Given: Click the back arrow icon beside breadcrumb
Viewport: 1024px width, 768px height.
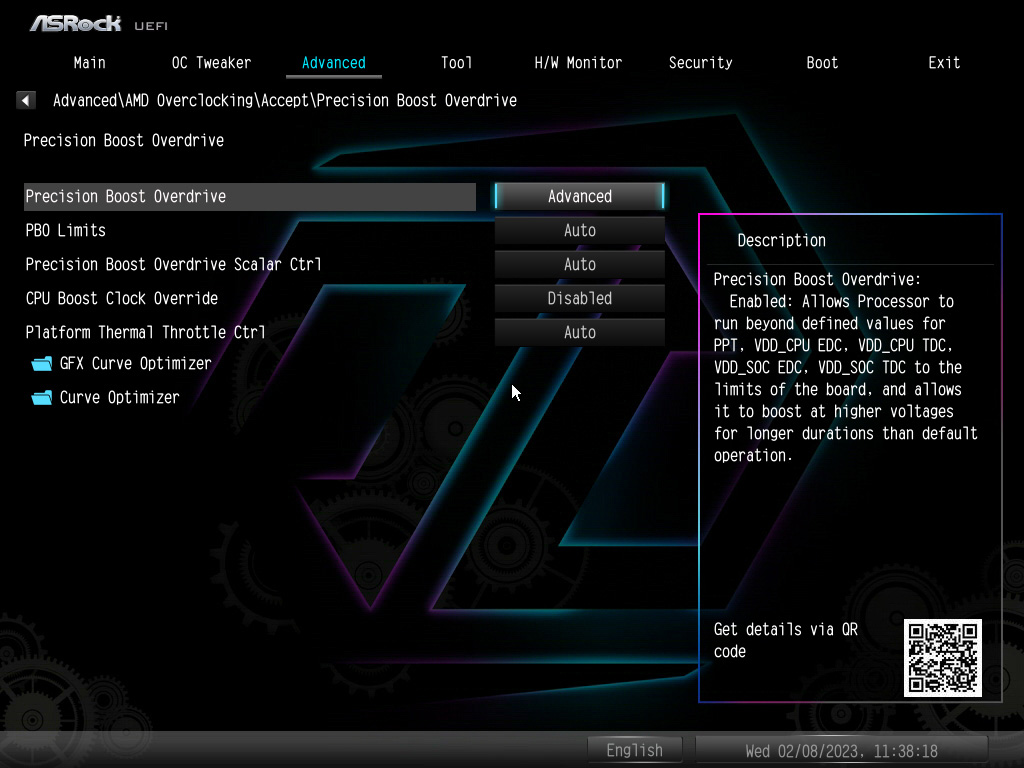Looking at the screenshot, I should click(25, 100).
